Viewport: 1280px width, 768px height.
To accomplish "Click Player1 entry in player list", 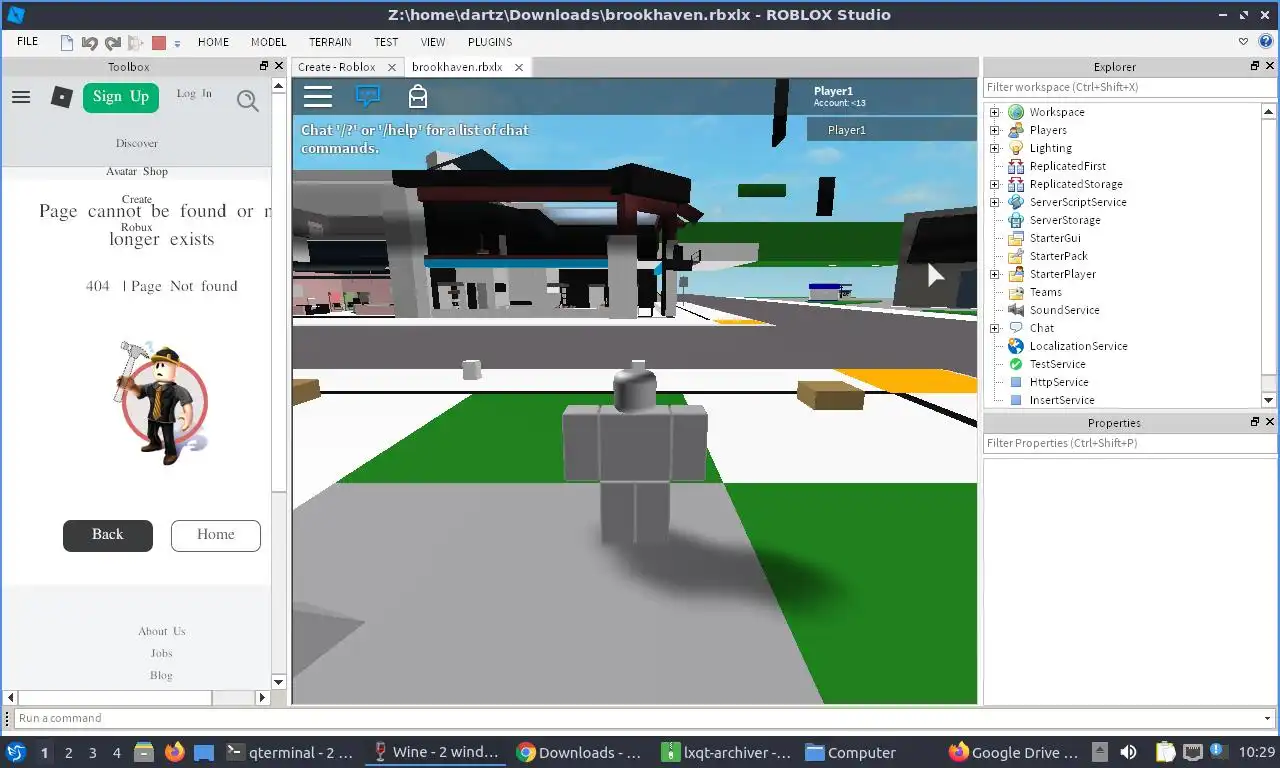I will point(892,130).
